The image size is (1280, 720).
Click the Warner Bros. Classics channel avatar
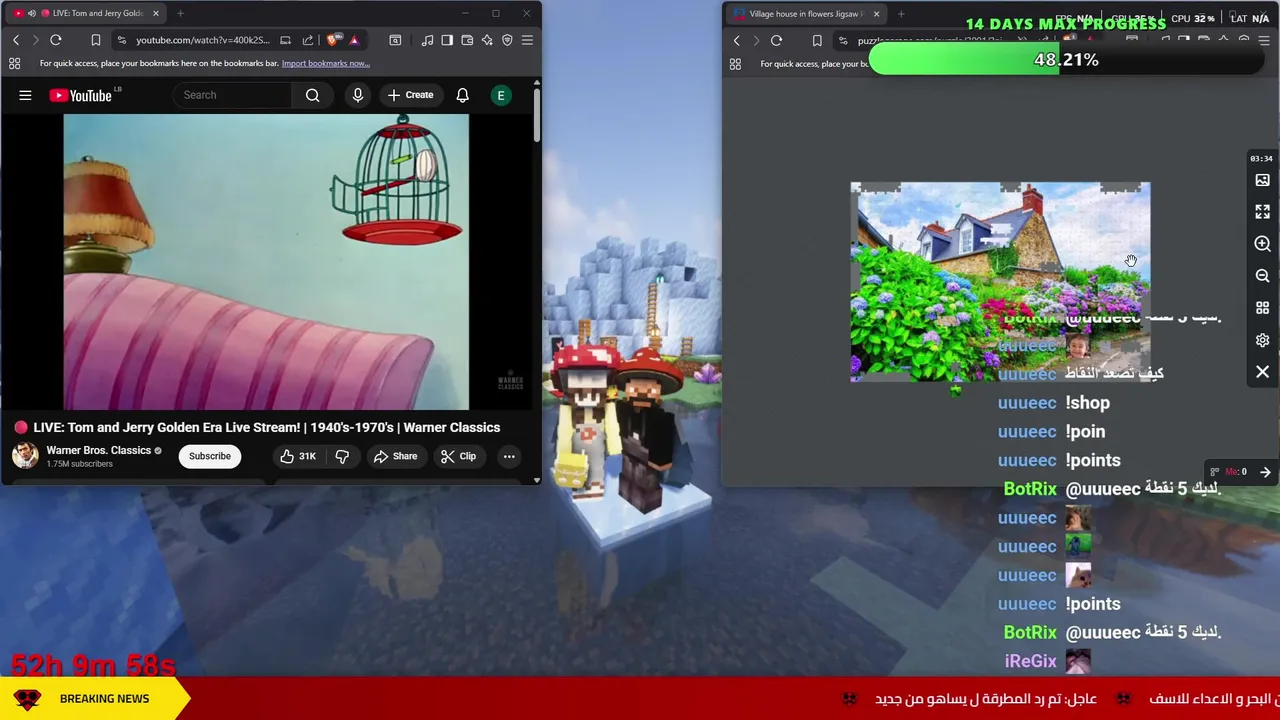coord(25,456)
